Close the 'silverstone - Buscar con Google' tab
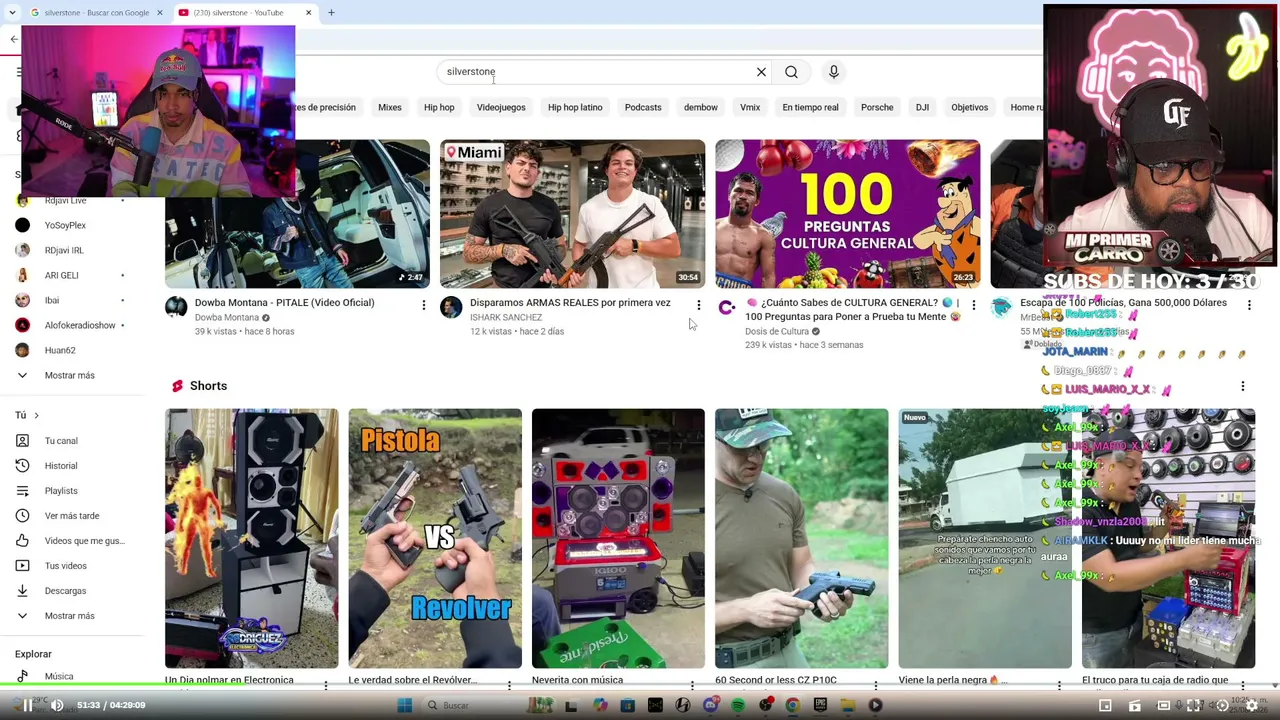 [160, 13]
